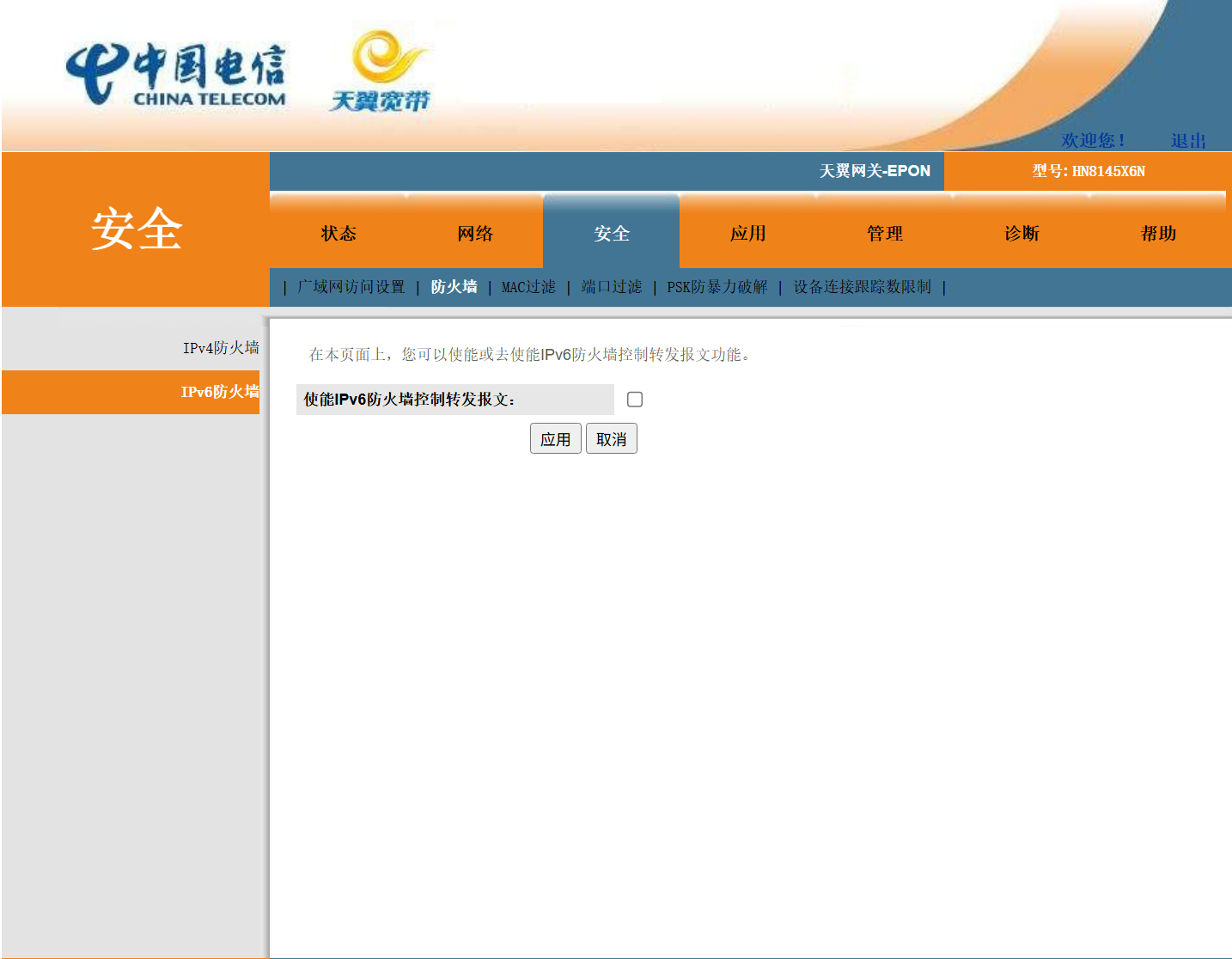The width and height of the screenshot is (1232, 959).
Task: Click the 天翼宽带 swirl logo
Action: [x=381, y=72]
